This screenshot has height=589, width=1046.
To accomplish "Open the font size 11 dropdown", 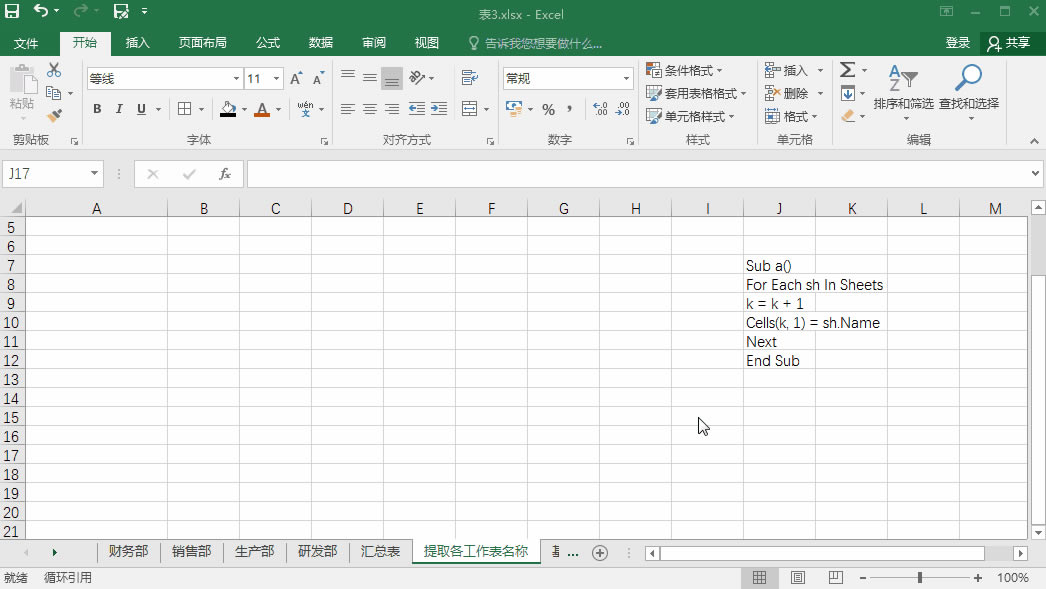I will click(x=276, y=79).
